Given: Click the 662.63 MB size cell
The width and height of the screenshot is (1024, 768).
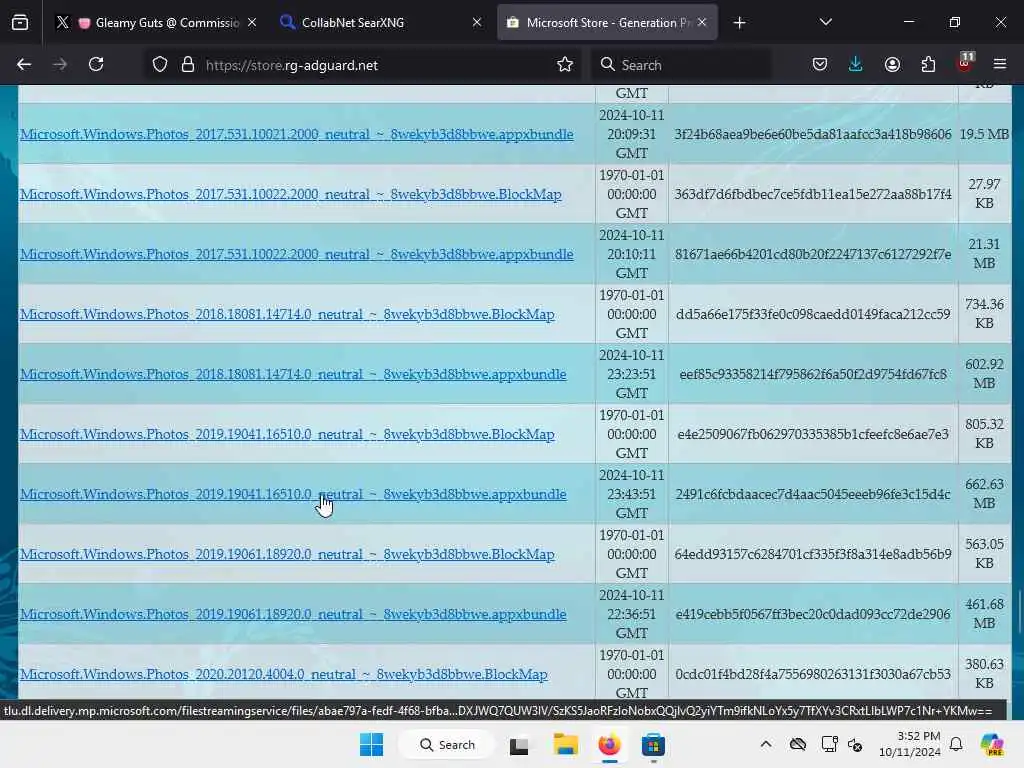Looking at the screenshot, I should click(984, 494).
